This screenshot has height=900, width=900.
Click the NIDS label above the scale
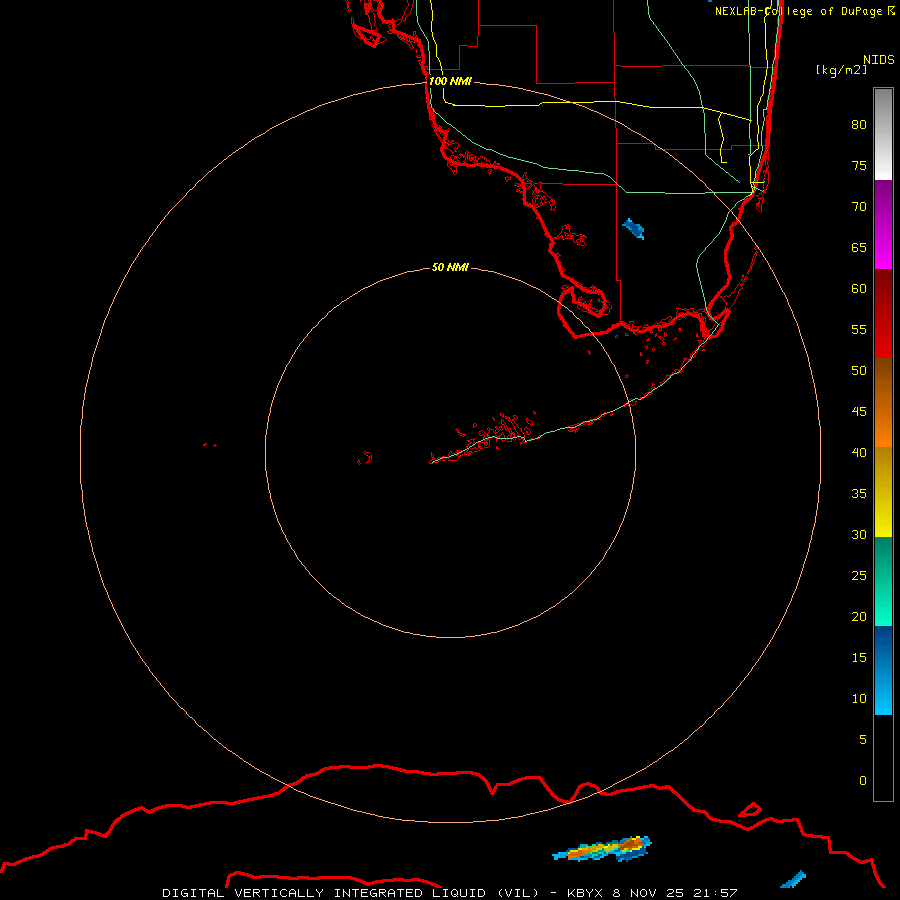pyautogui.click(x=879, y=60)
